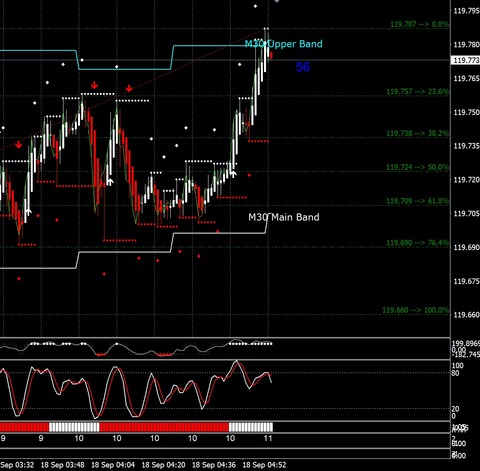Click the 80 level on the stochastic scale
Image resolution: width=480 pixels, height=471 pixels.
coord(455,373)
